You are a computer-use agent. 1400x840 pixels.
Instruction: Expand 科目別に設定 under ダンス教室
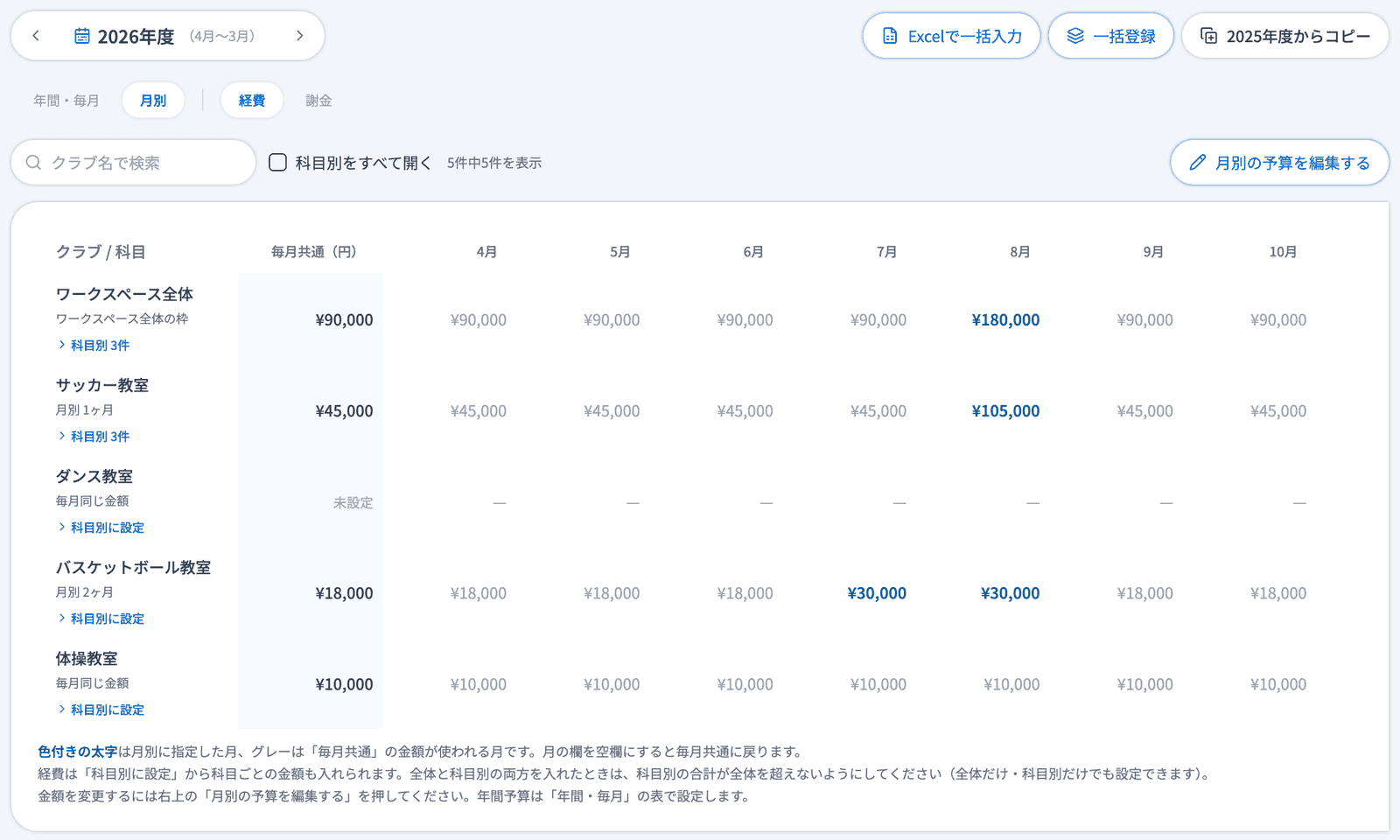tap(101, 528)
